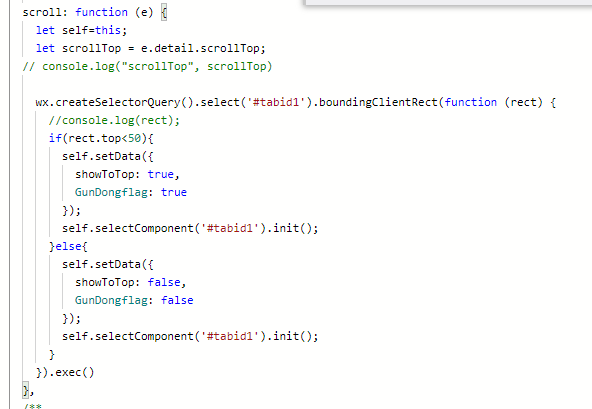592x409 pixels.
Task: Click the 'let self=this;' line
Action: 81,30
